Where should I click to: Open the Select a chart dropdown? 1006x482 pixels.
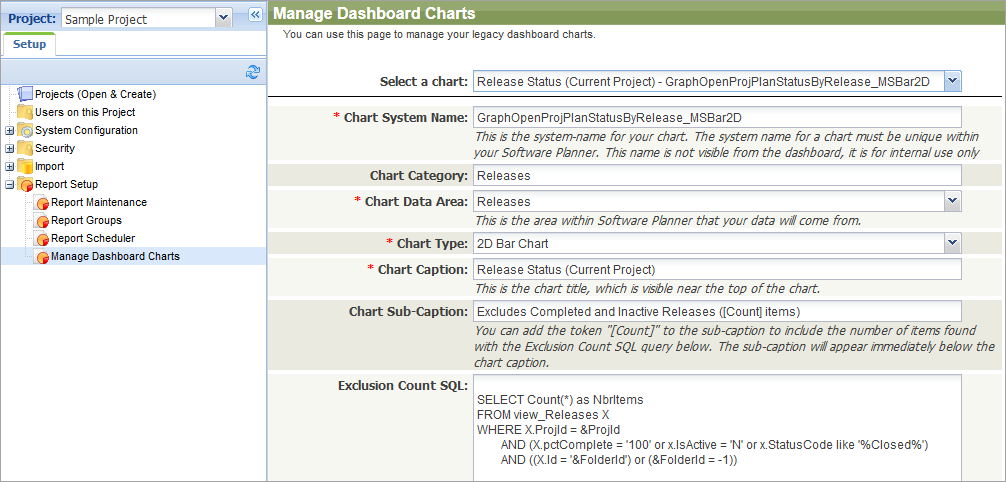[x=952, y=81]
